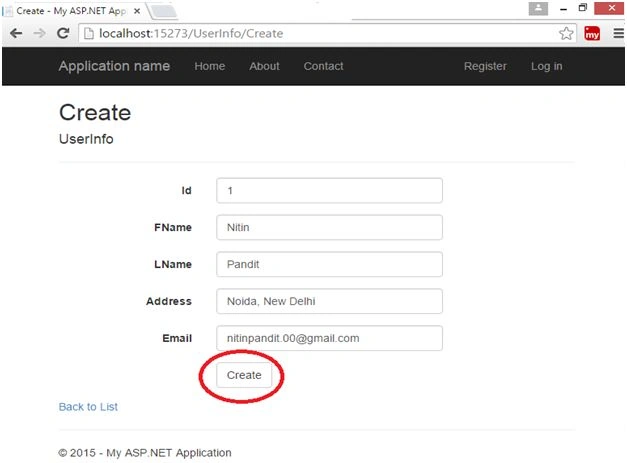Click the LName label
Viewport: 627px width, 463px height.
click(x=173, y=264)
